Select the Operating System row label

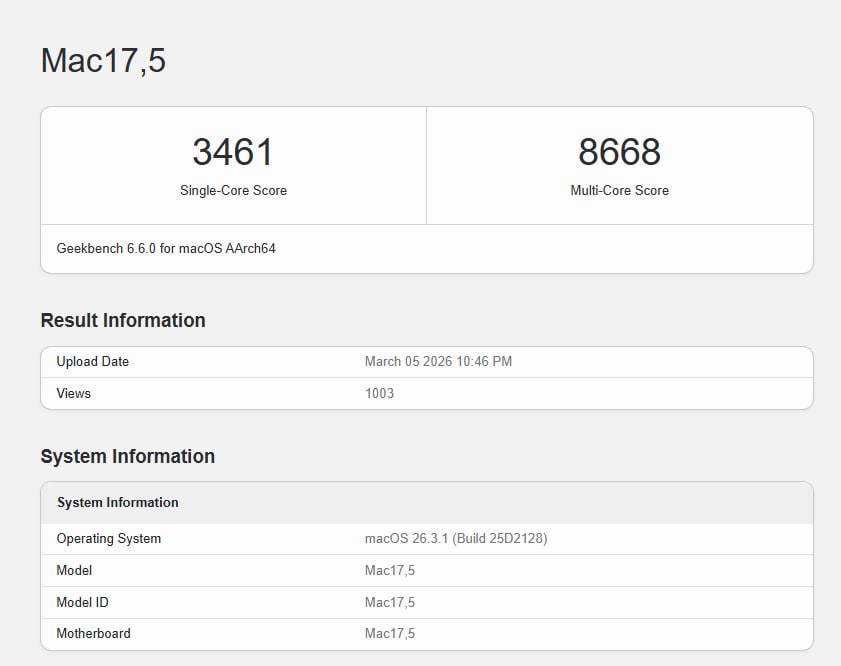pyautogui.click(x=109, y=539)
